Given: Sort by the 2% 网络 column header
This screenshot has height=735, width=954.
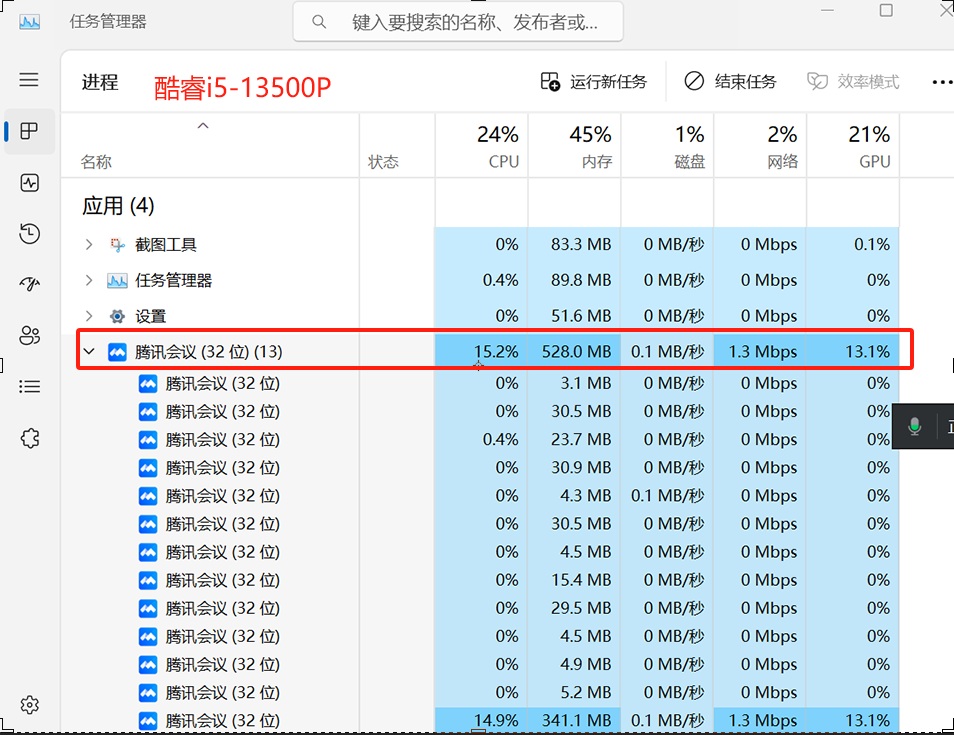Looking at the screenshot, I should click(760, 146).
